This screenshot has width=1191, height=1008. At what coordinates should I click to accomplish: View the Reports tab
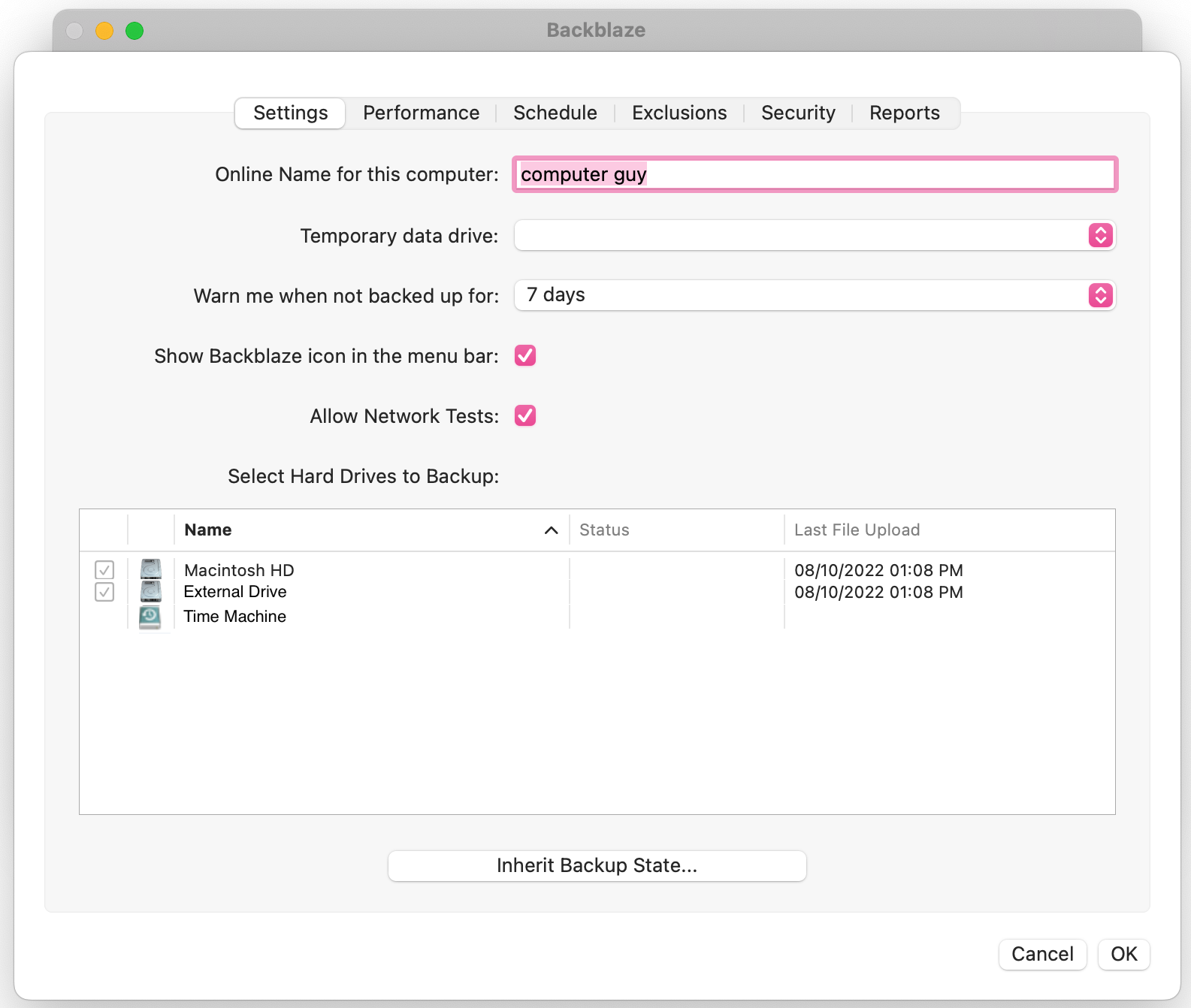coord(905,113)
